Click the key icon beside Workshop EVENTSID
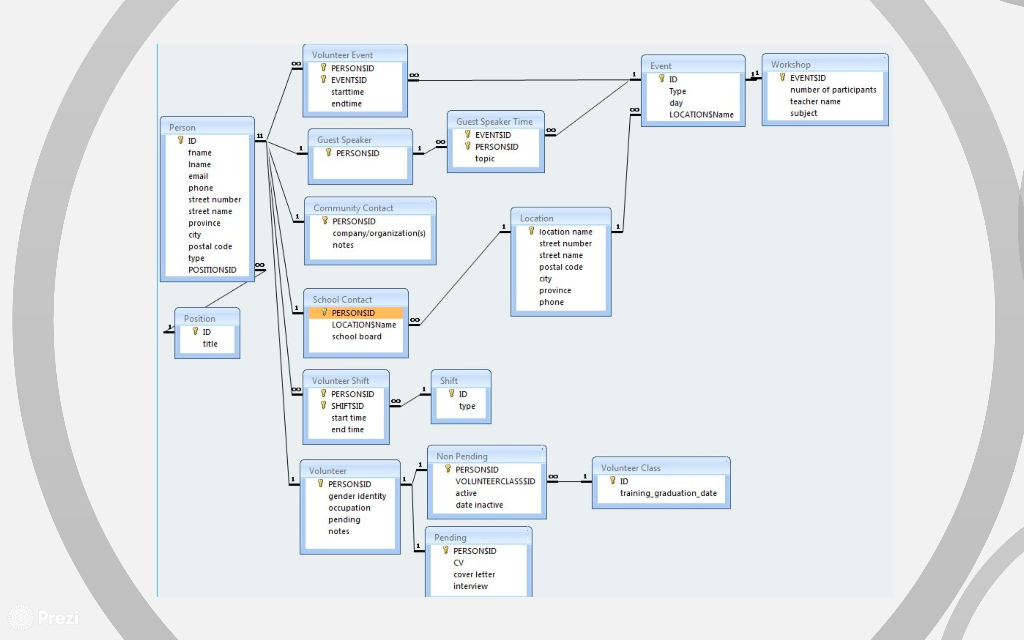Screen dimensions: 1024x640 (x=781, y=78)
